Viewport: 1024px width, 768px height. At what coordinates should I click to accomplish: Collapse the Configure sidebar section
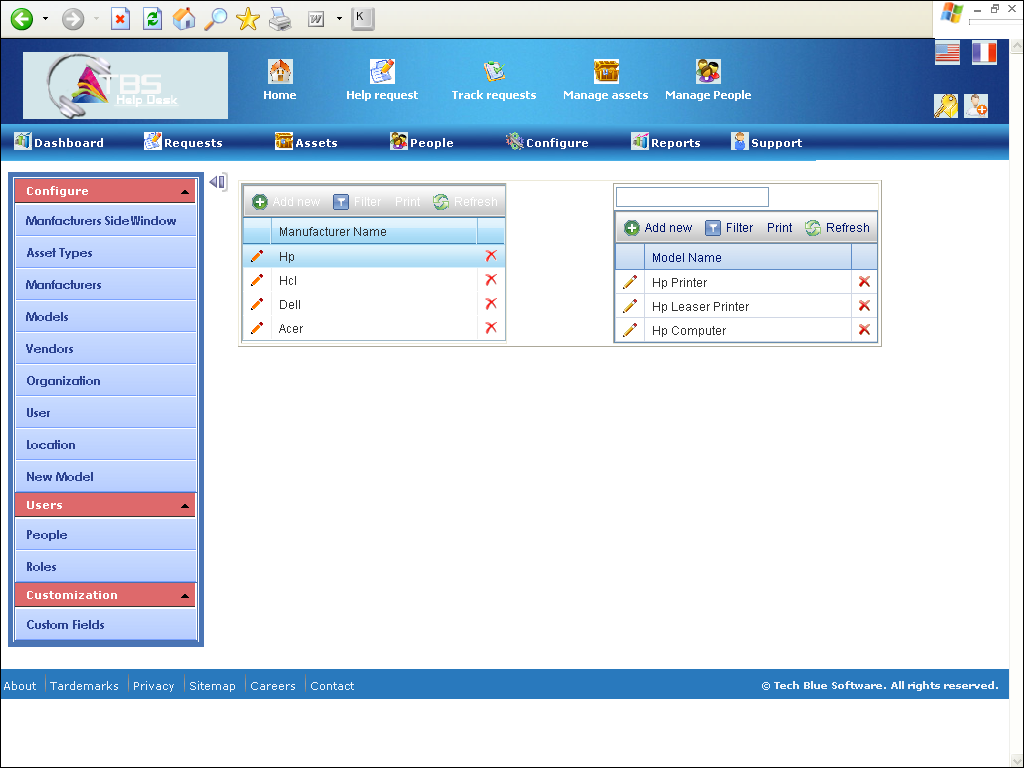click(185, 192)
